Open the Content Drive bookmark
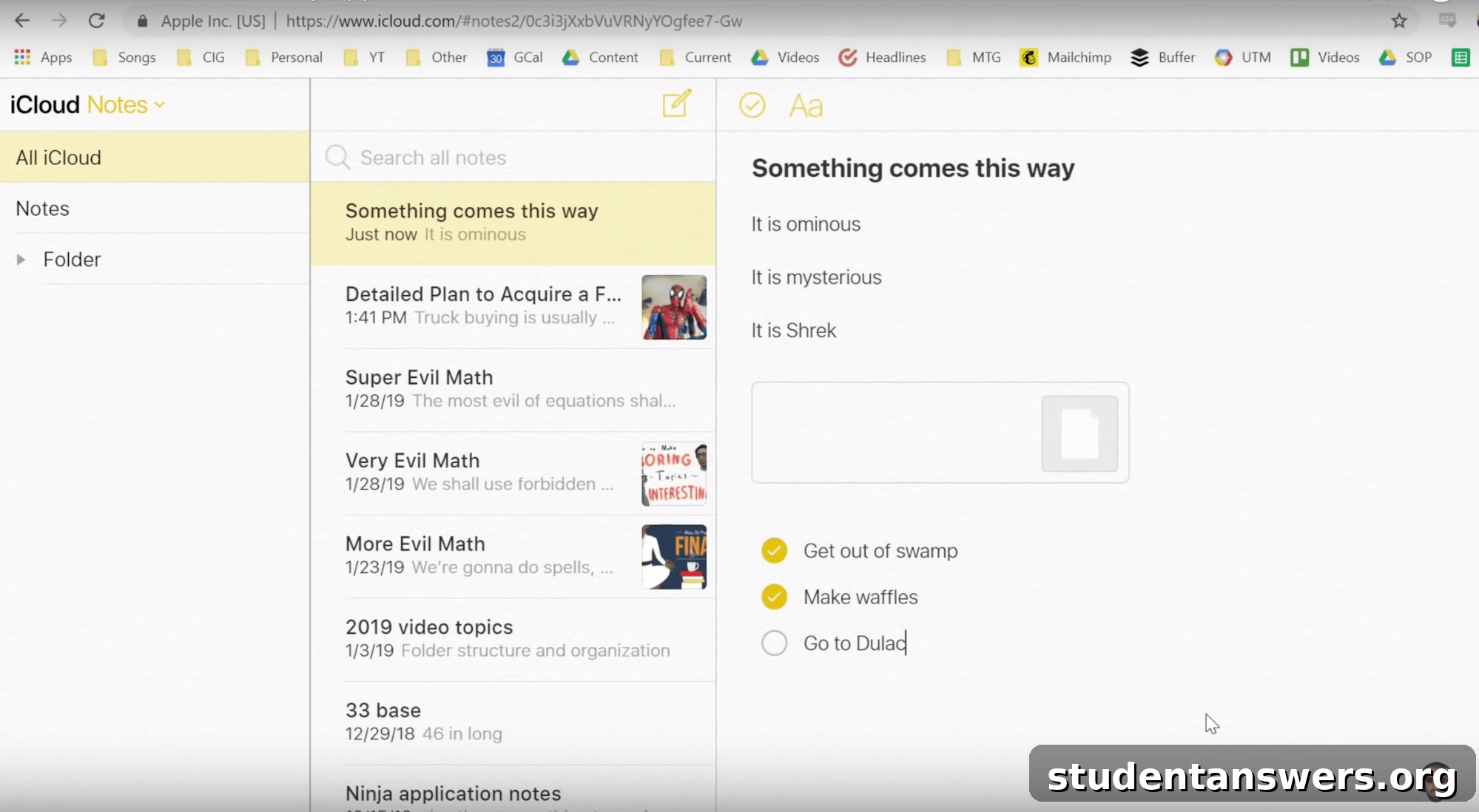Viewport: 1479px width, 812px height. pyautogui.click(x=600, y=57)
